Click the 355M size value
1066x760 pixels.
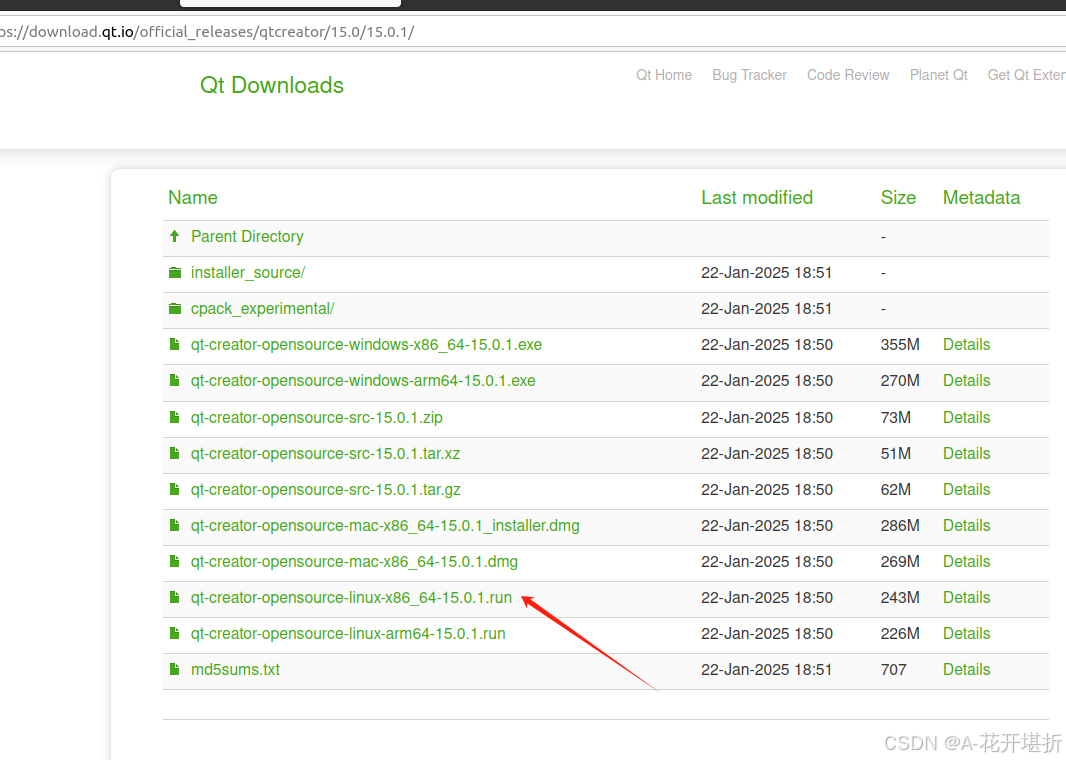point(899,345)
